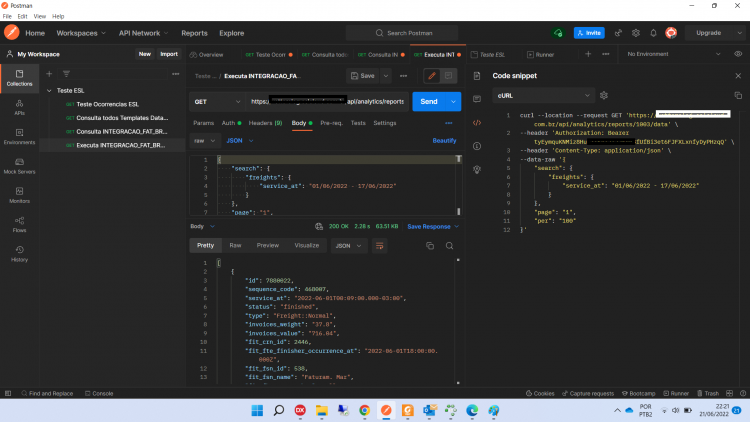Screen dimensions: 750x422
Task: Open the HTTP method GET dropdown
Action: (217, 101)
